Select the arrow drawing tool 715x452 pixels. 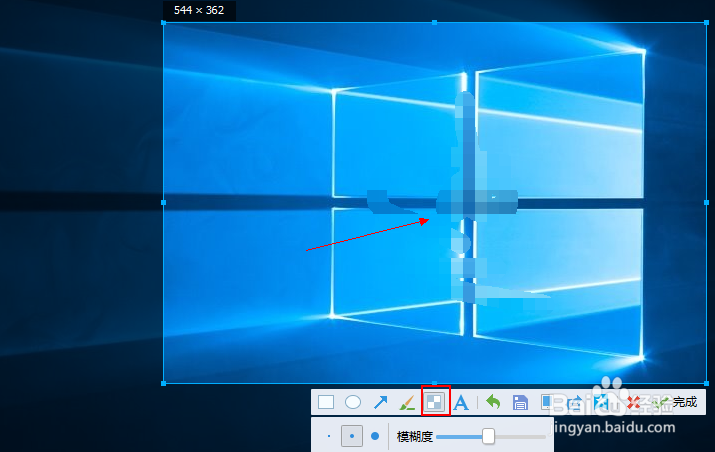(x=380, y=402)
